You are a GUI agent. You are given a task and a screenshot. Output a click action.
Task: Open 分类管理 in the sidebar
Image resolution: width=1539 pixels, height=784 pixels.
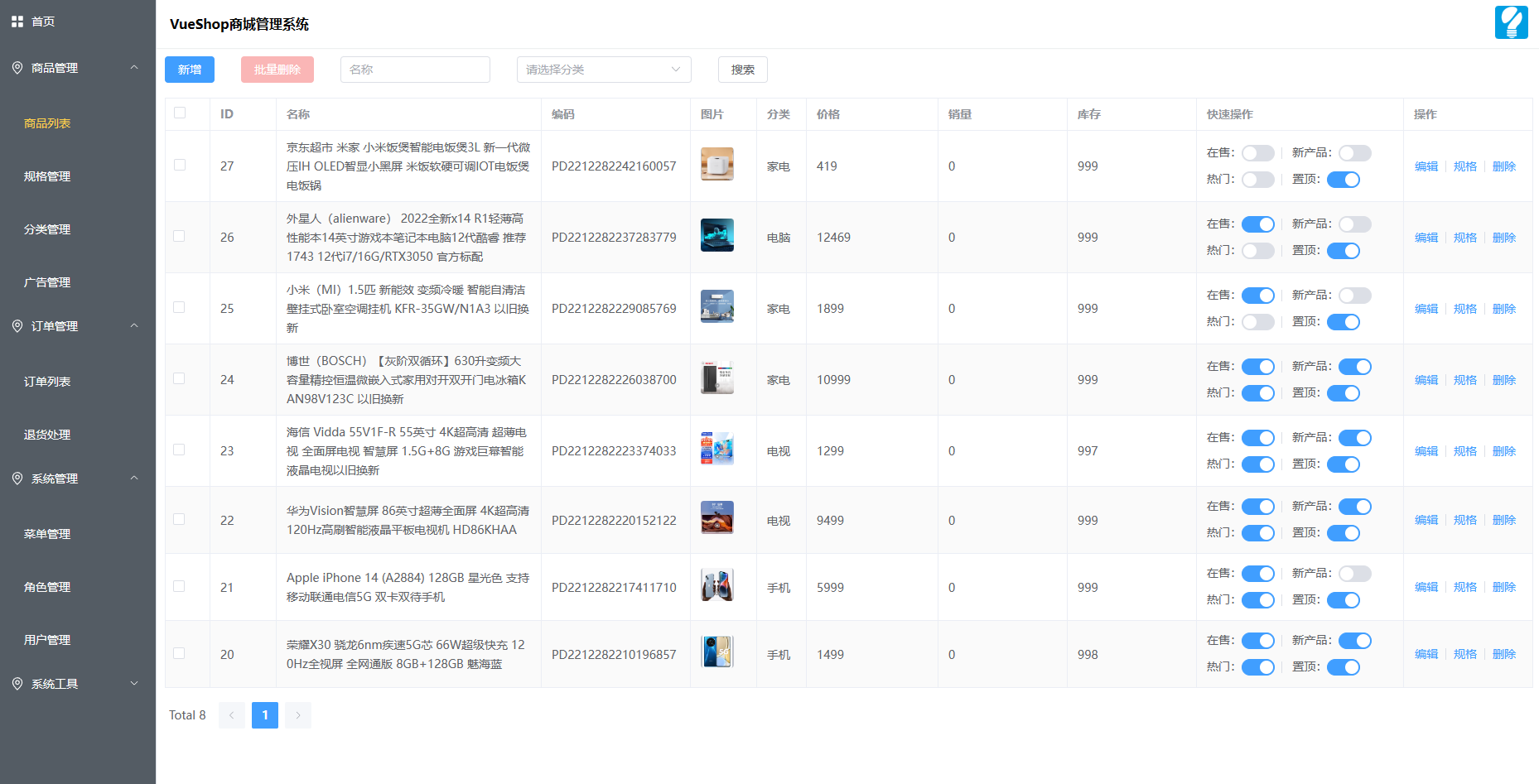47,229
